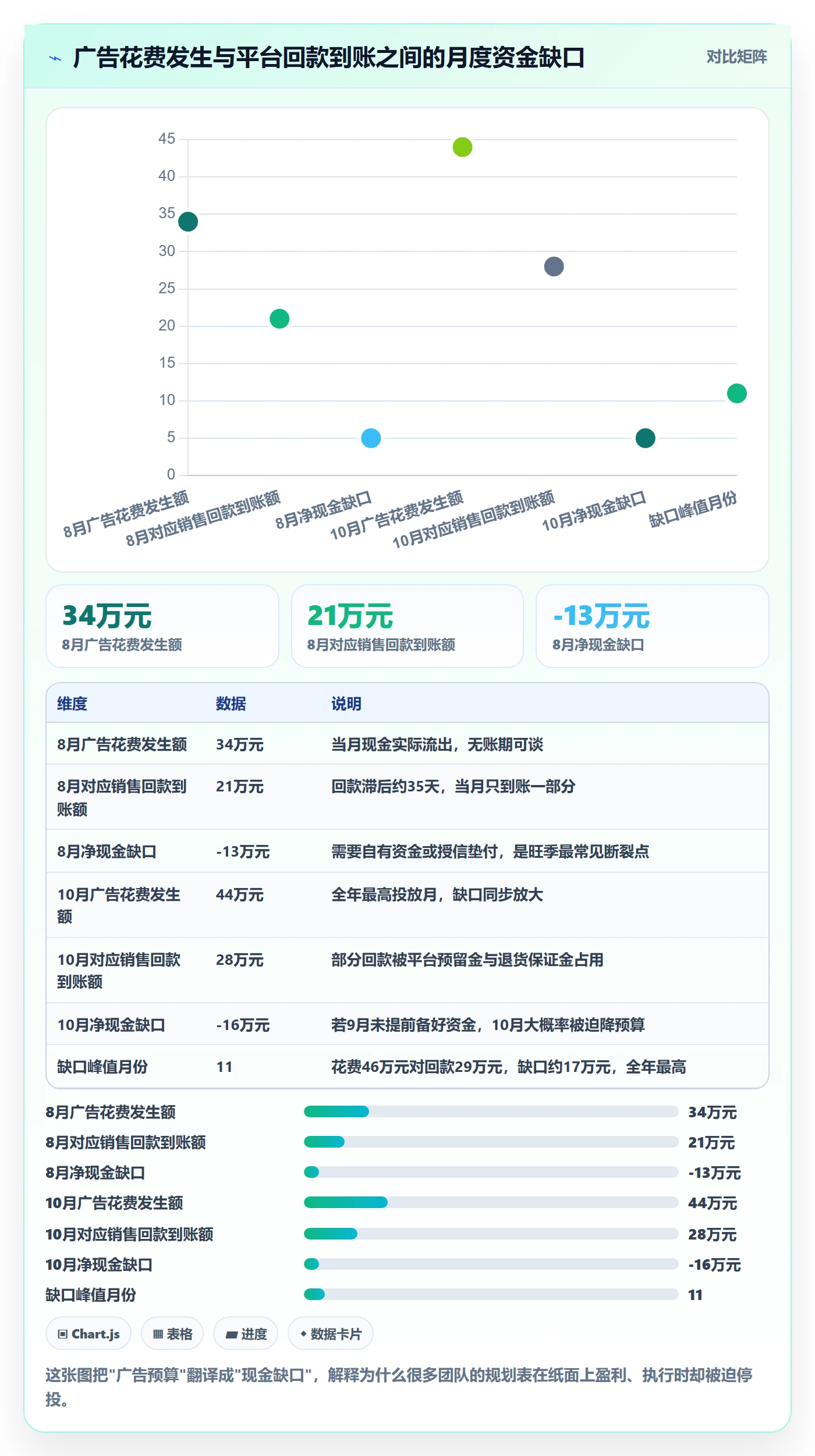Click the -16万元 table cell
This screenshot has width=815, height=1456.
[243, 1025]
